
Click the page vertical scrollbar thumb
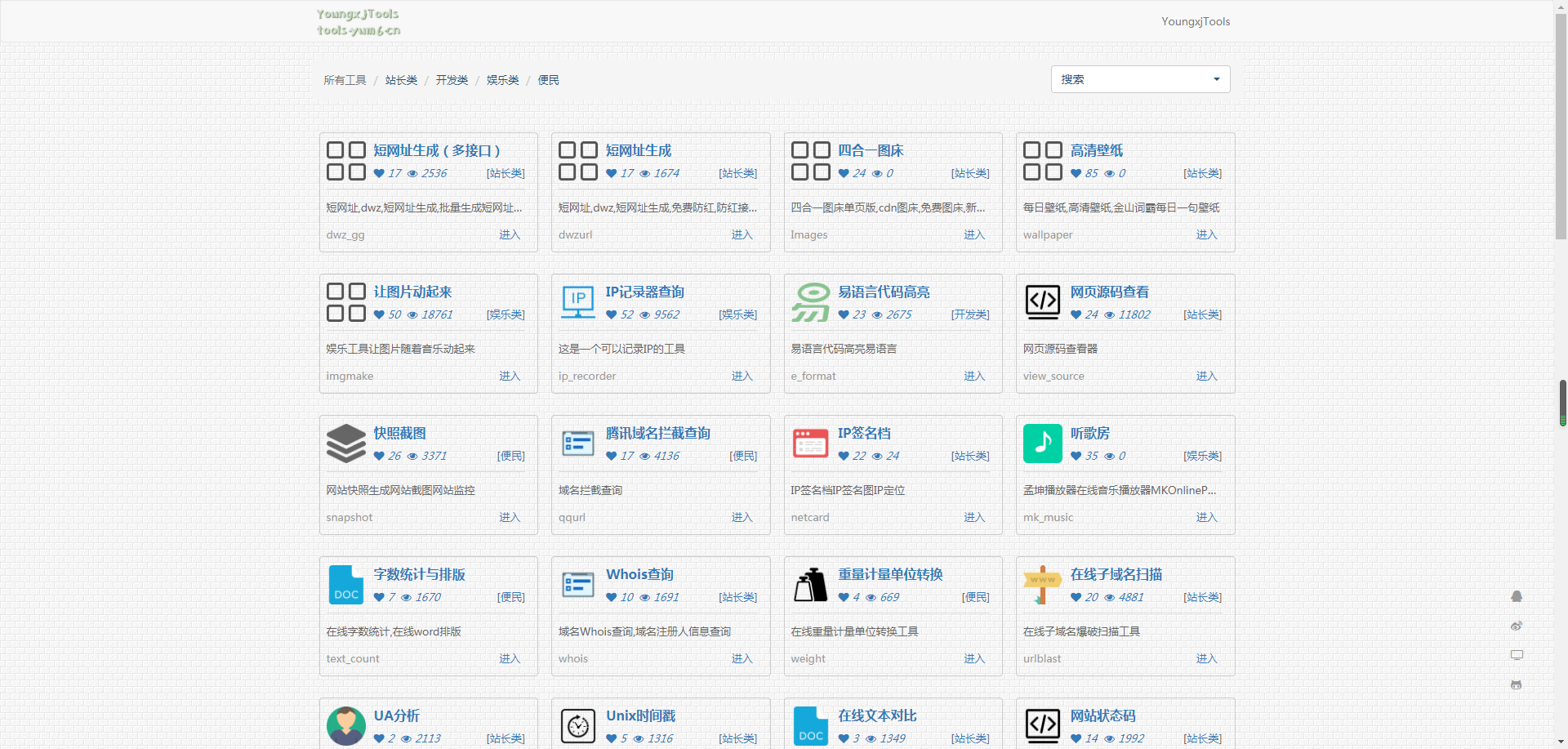click(x=1561, y=403)
